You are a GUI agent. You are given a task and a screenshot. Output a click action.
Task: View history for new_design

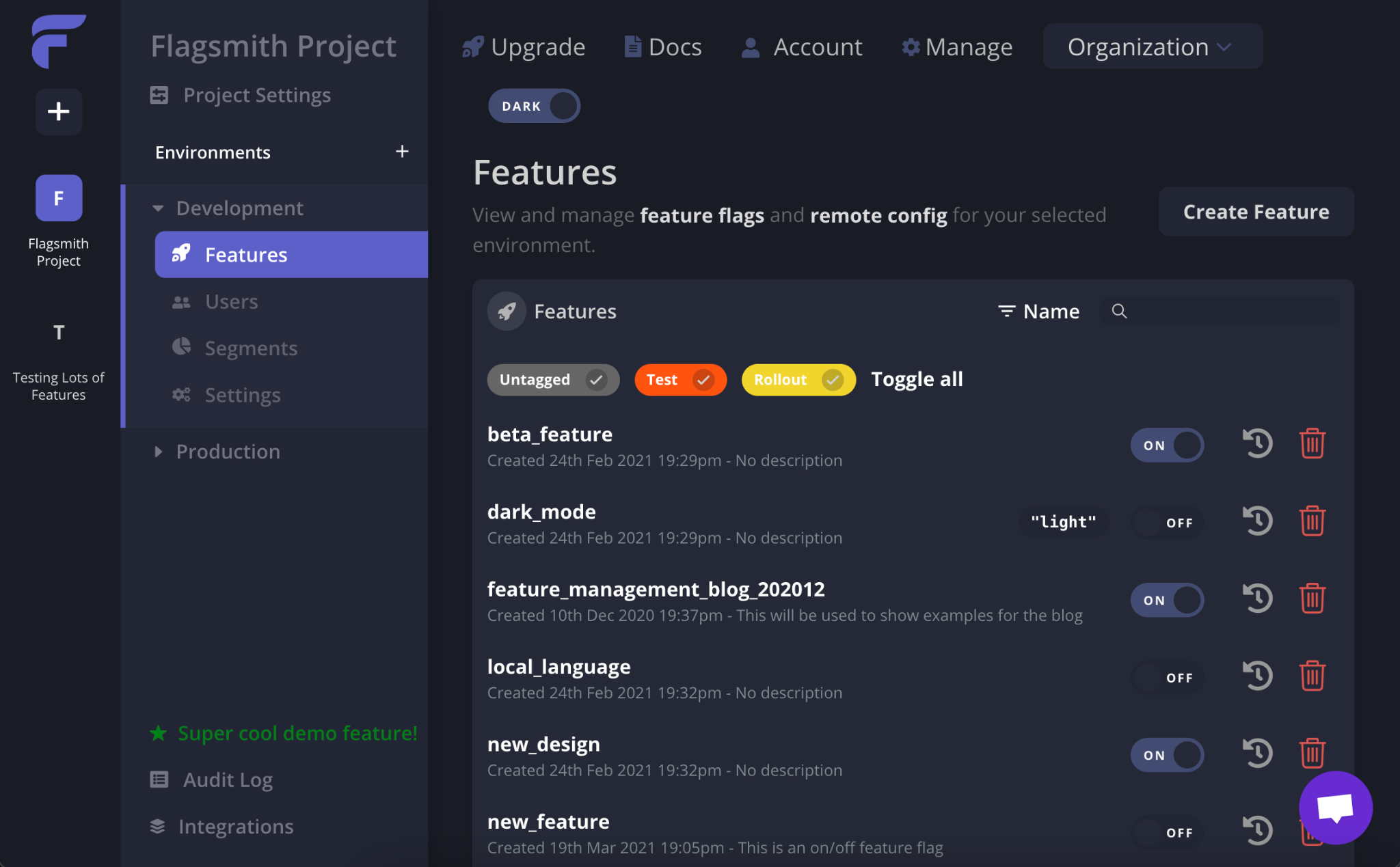tap(1257, 754)
